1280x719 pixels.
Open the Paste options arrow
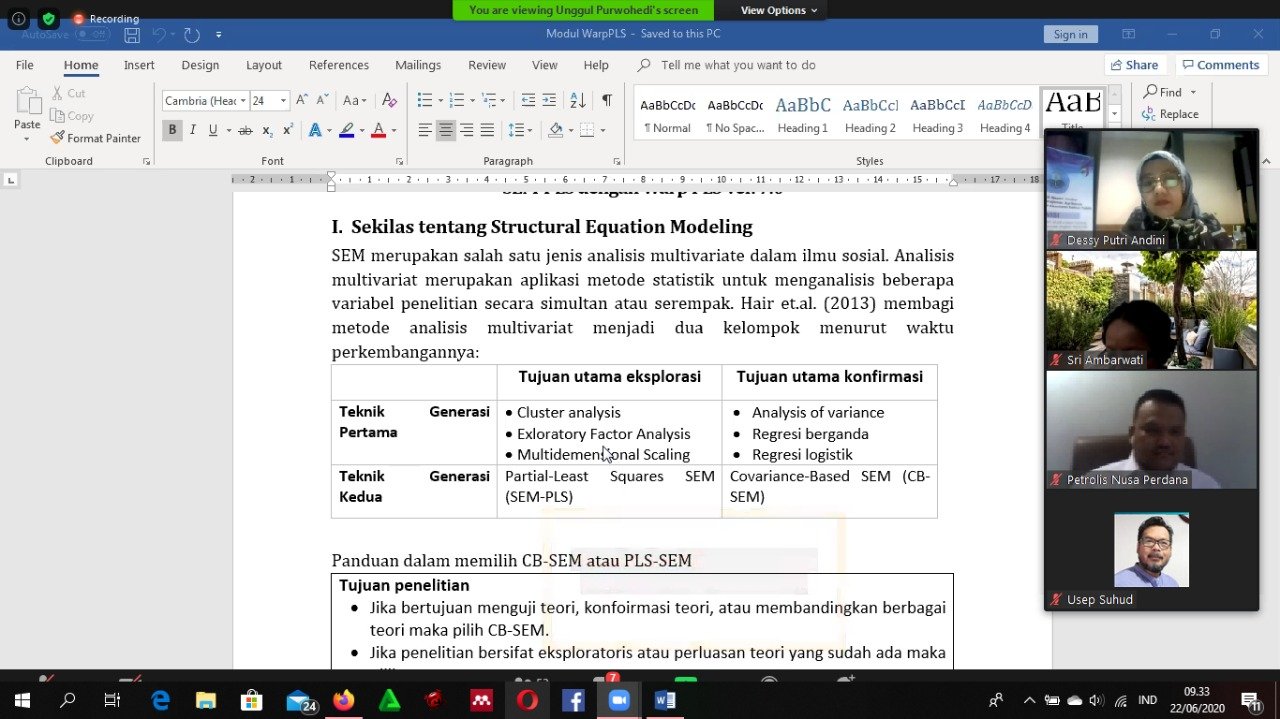(27, 137)
